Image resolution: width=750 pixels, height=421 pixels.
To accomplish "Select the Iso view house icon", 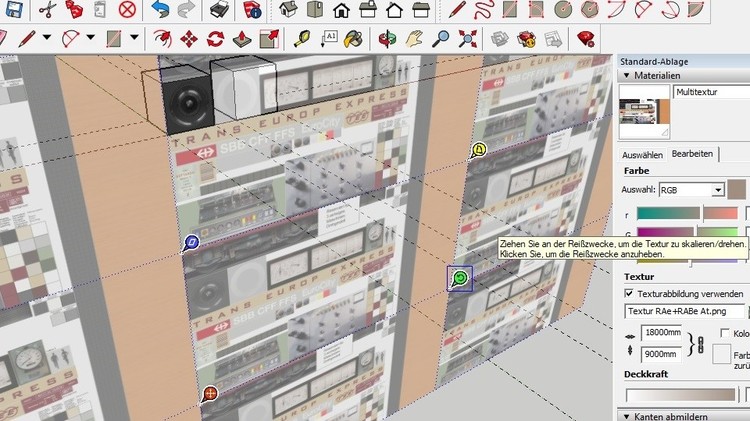I will click(x=288, y=9).
